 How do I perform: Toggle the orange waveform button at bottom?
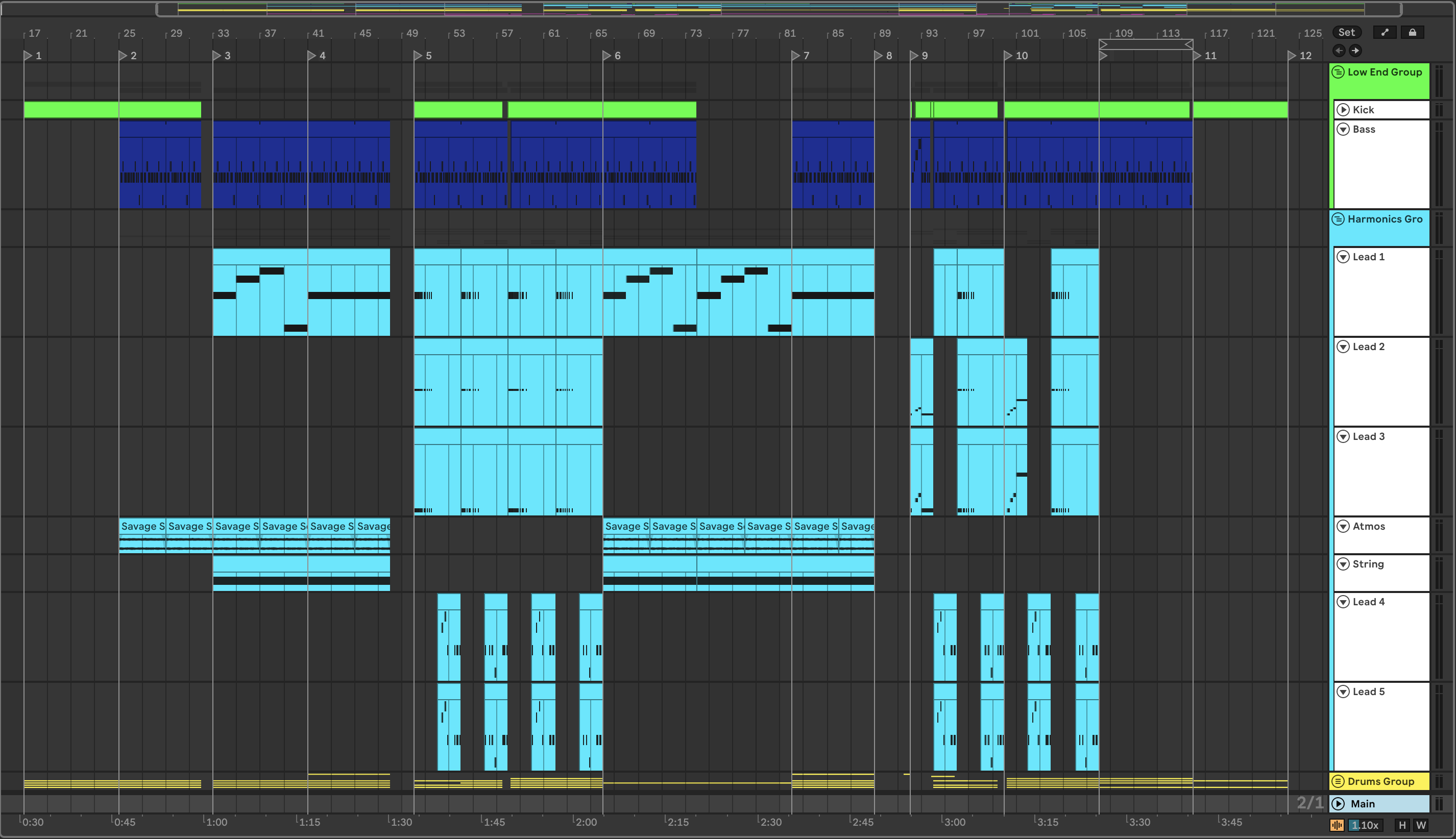(1337, 825)
